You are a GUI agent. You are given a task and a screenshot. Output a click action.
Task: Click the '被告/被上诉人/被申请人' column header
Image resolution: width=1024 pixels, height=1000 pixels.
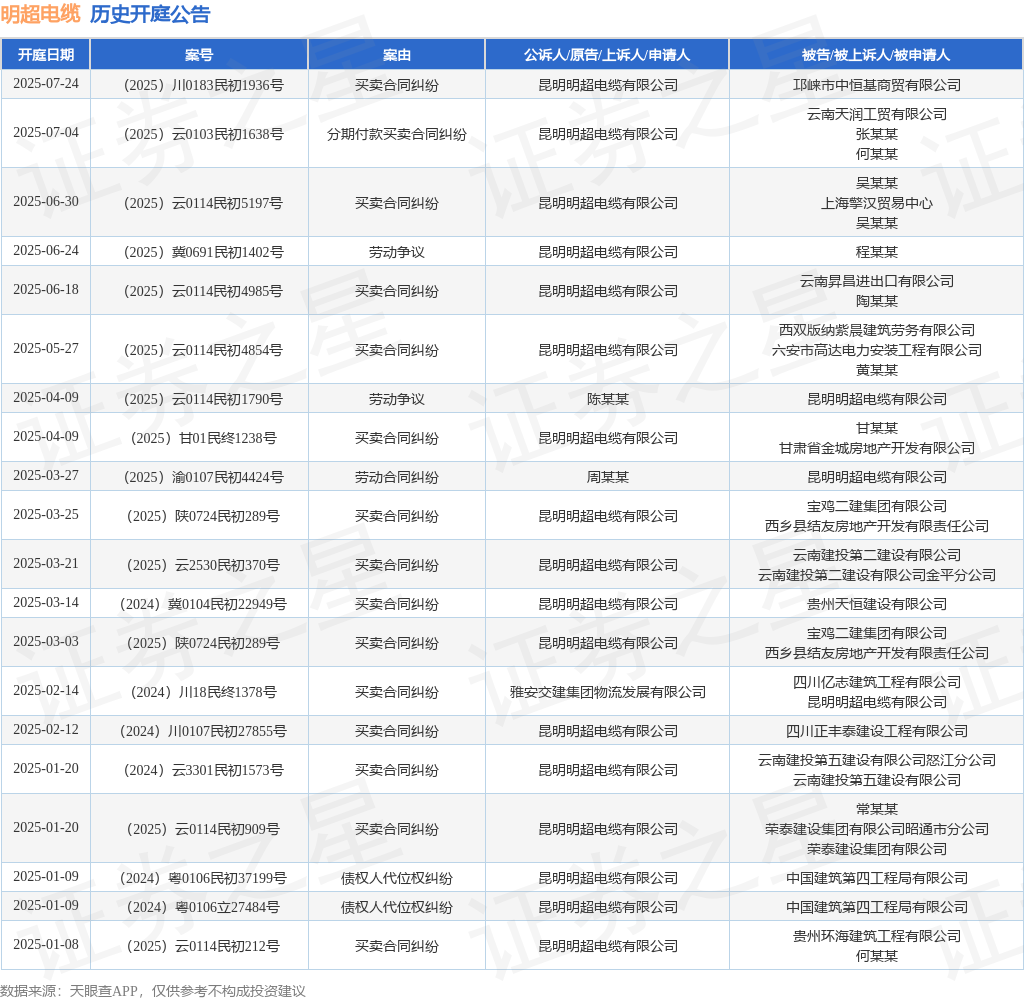[876, 55]
